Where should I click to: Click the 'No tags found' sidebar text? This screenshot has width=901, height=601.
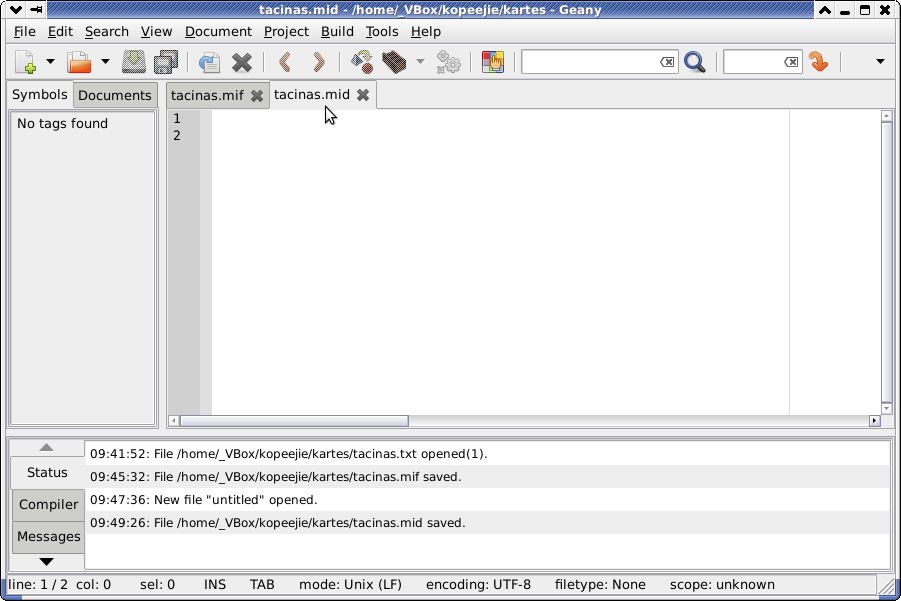[x=62, y=124]
